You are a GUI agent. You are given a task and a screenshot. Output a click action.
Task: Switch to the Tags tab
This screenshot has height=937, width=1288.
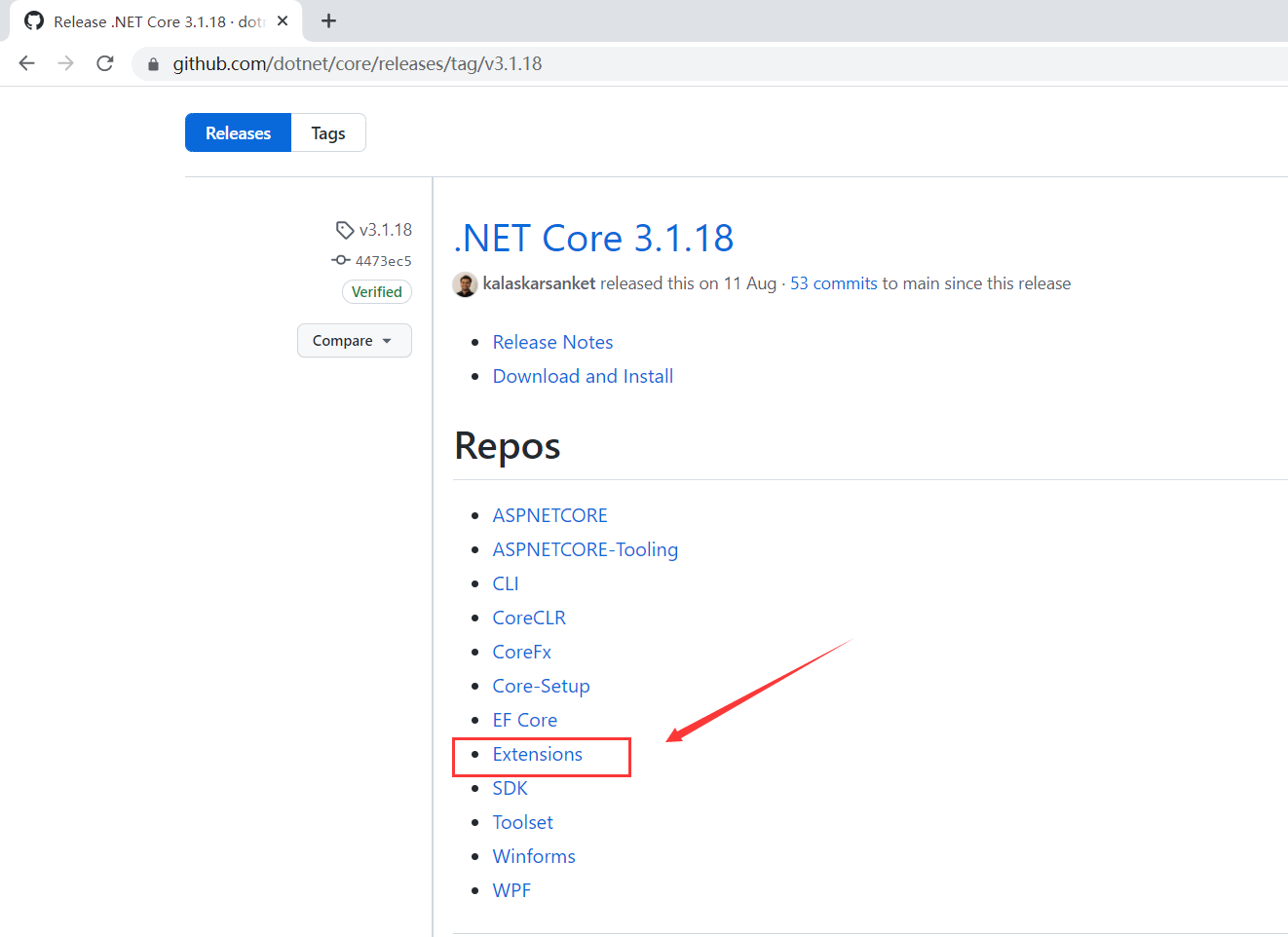click(x=328, y=133)
